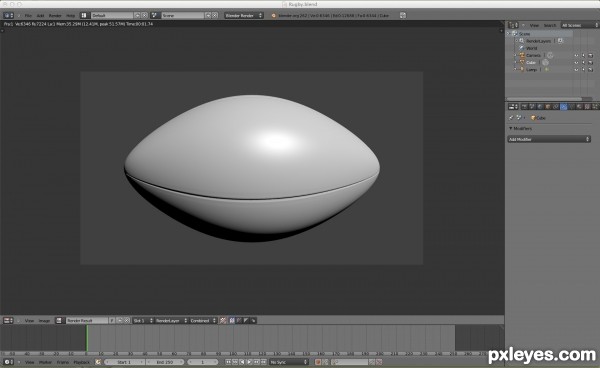Switch to Scene properties tab icon
Screen dimensions: 600x368
pyautogui.click(x=532, y=107)
